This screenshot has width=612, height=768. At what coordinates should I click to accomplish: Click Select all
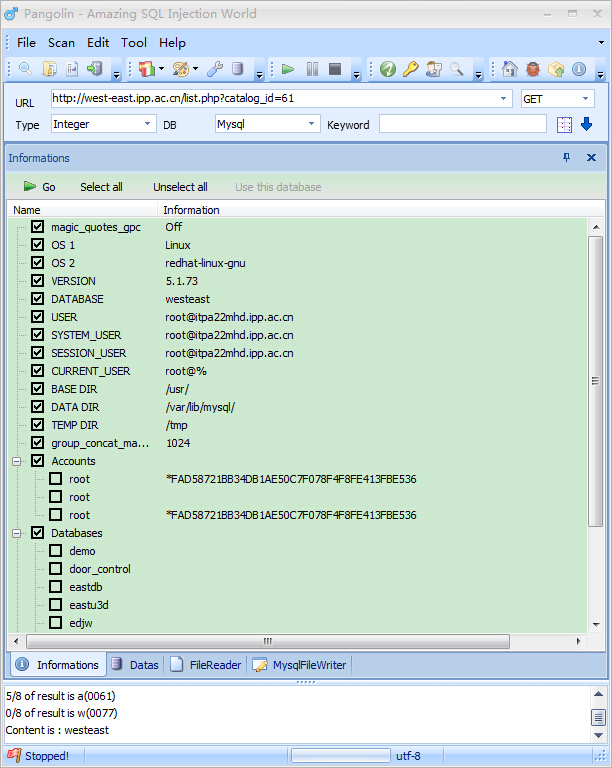coord(101,187)
